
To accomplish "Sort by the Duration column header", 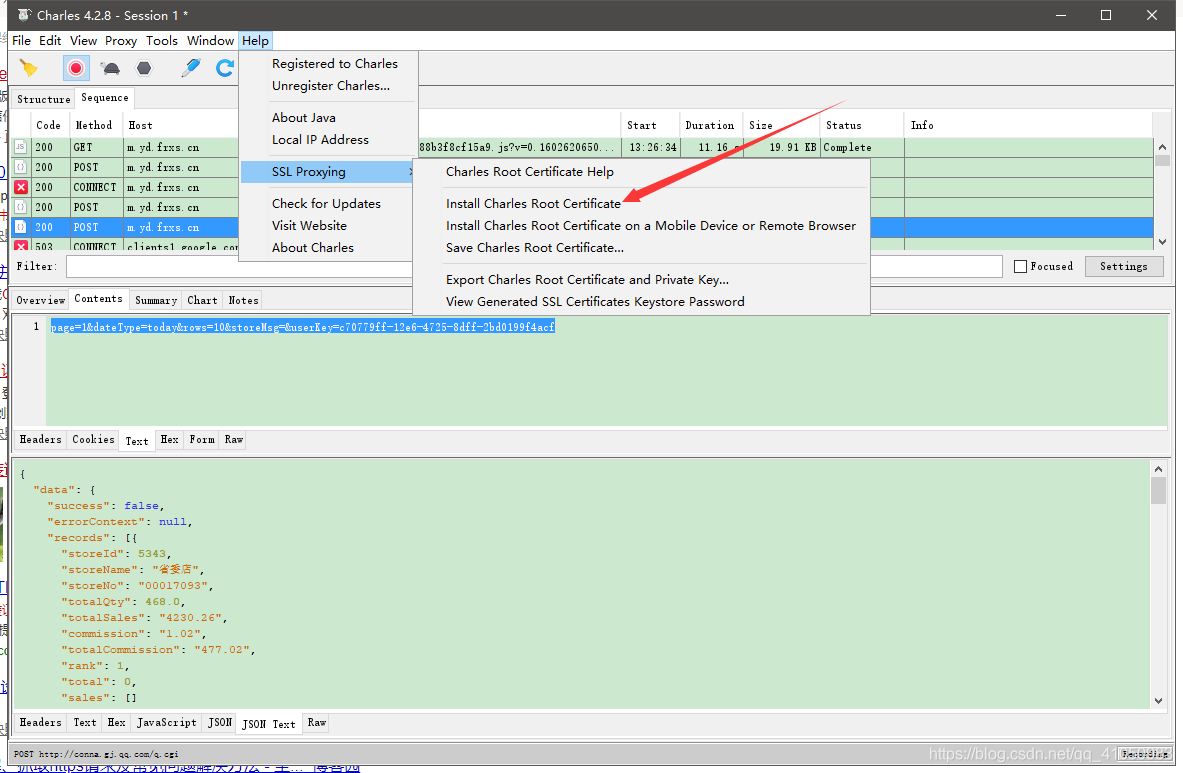I will (709, 125).
